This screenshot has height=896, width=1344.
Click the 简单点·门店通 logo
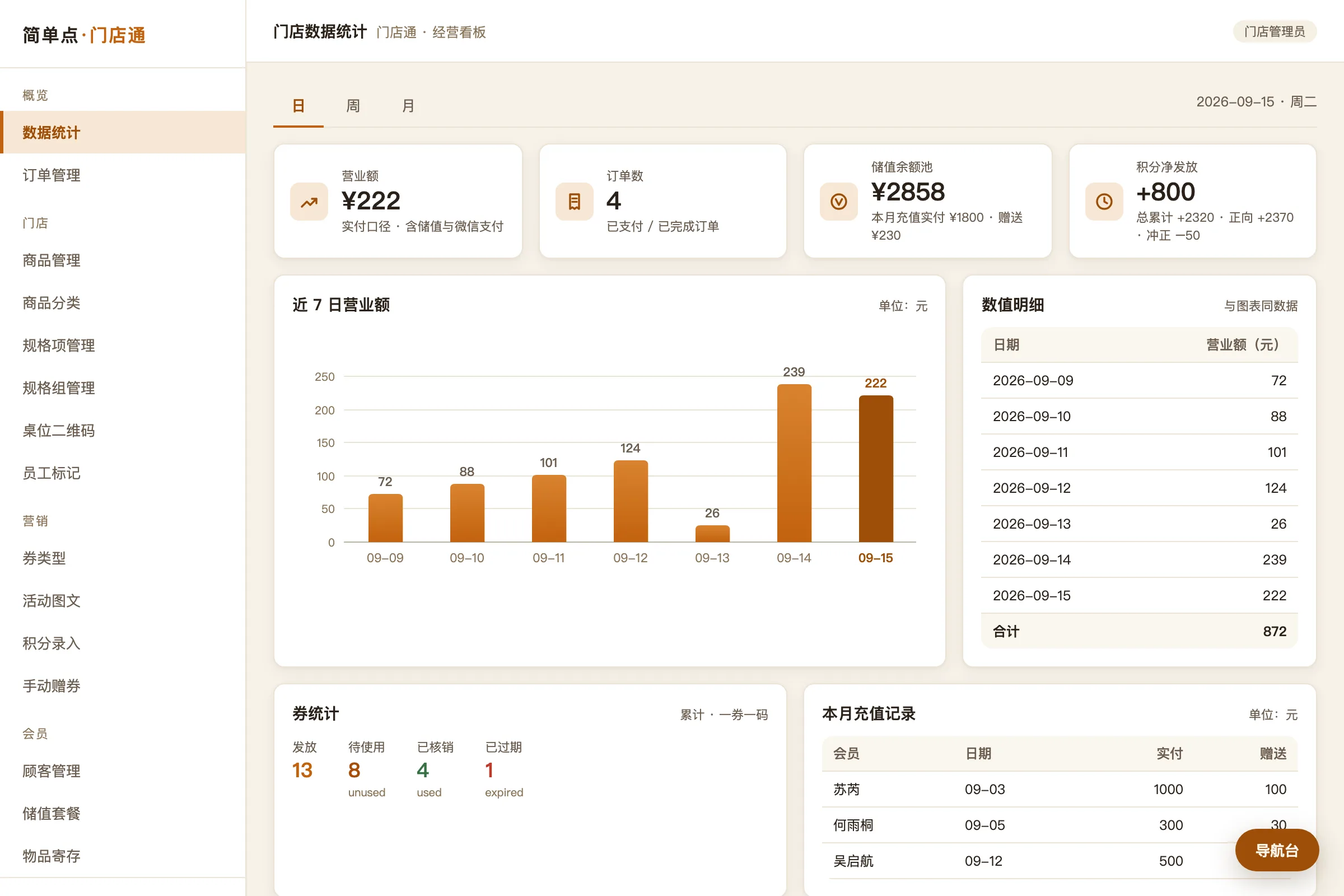coord(84,35)
